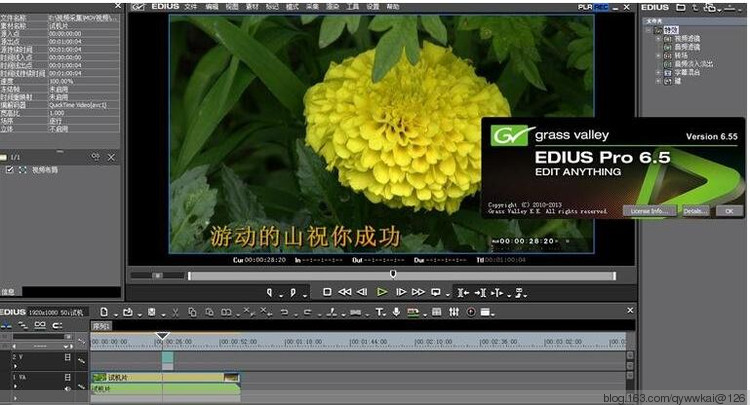Open the 文件 menu
The height and width of the screenshot is (405, 750).
pos(191,7)
